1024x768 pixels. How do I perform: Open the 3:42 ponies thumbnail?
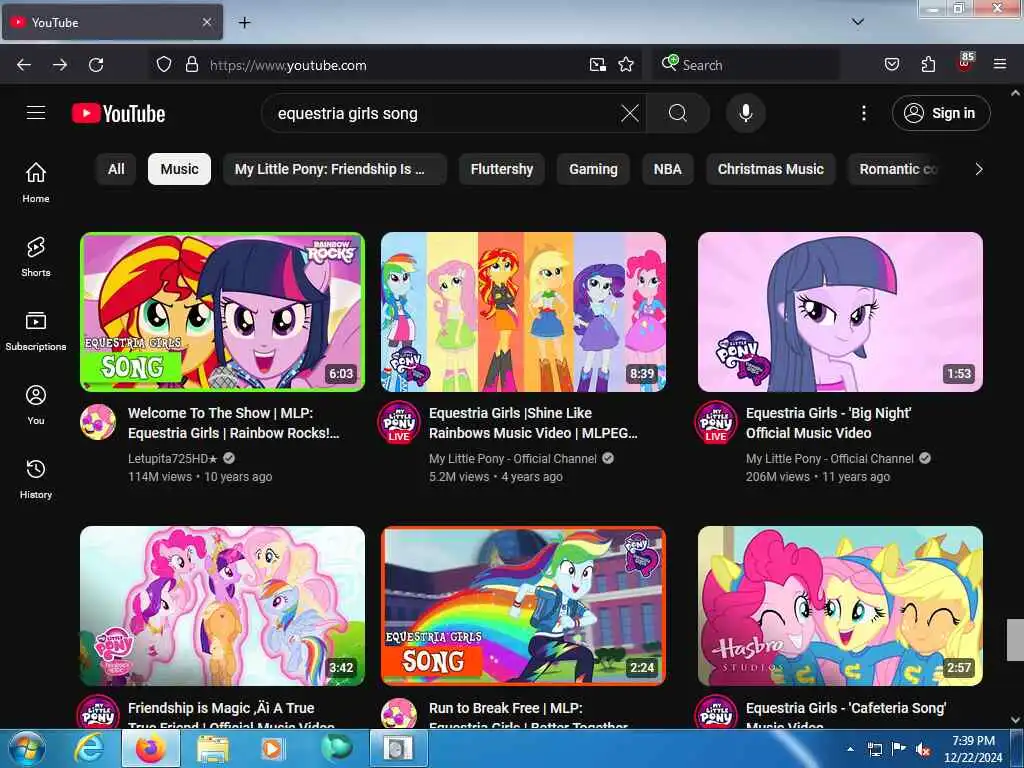tap(222, 605)
